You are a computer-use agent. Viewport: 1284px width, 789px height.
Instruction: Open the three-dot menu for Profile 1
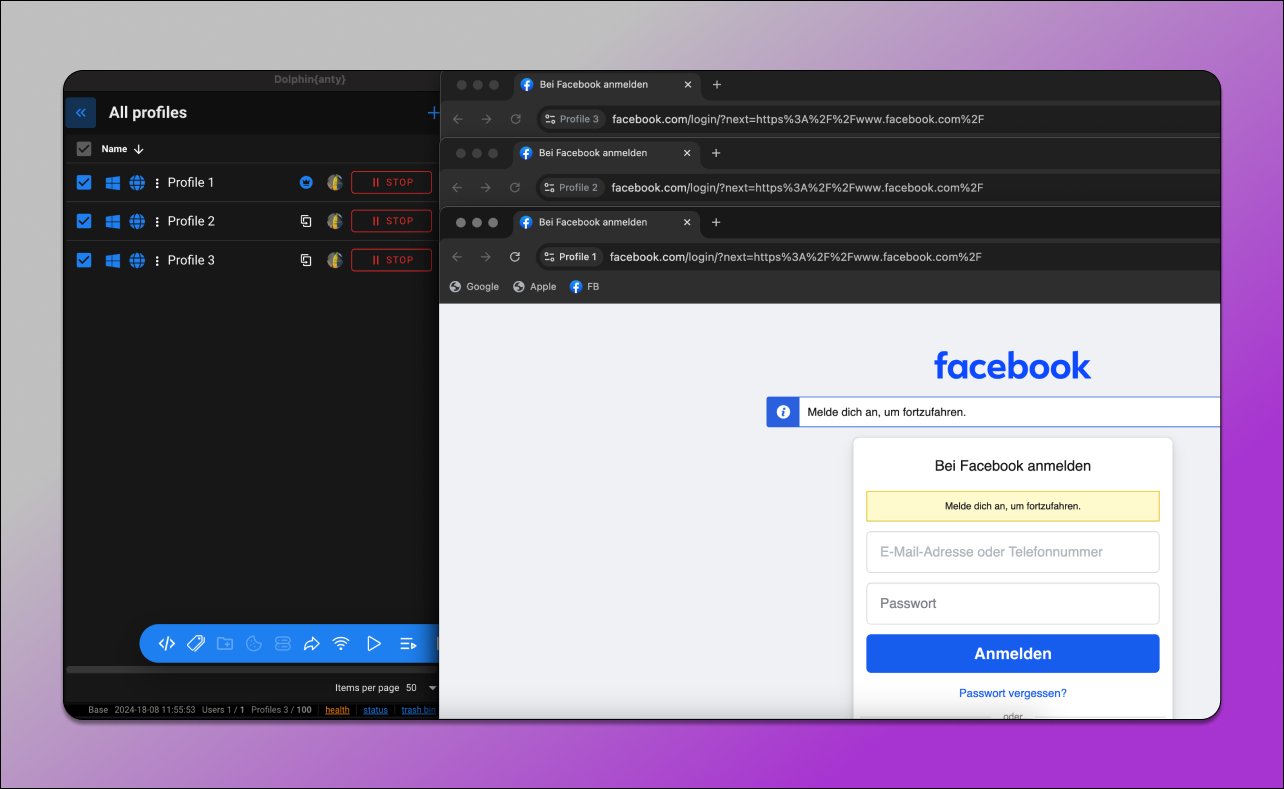[157, 183]
